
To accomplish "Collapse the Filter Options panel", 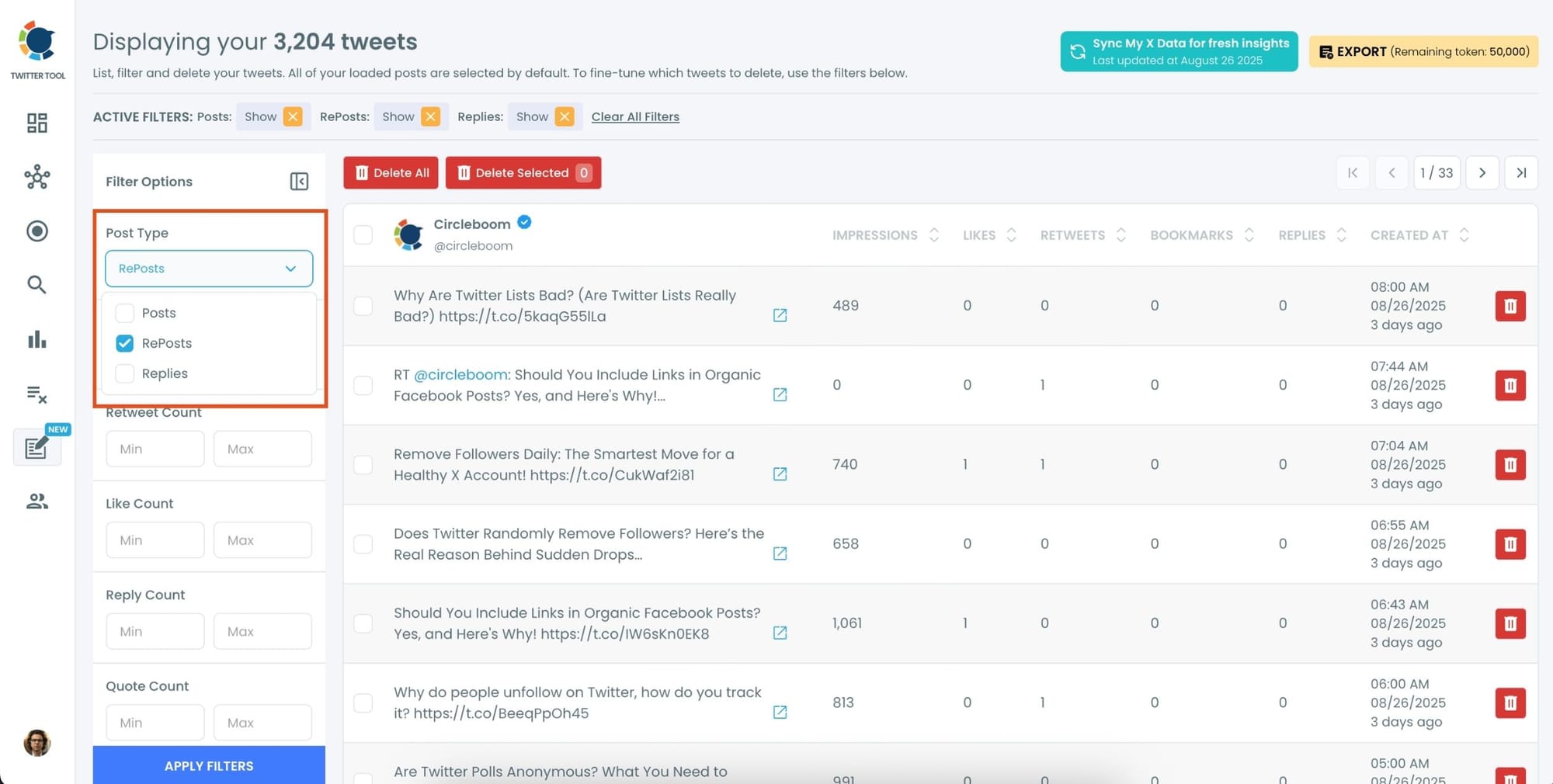I will [x=299, y=182].
